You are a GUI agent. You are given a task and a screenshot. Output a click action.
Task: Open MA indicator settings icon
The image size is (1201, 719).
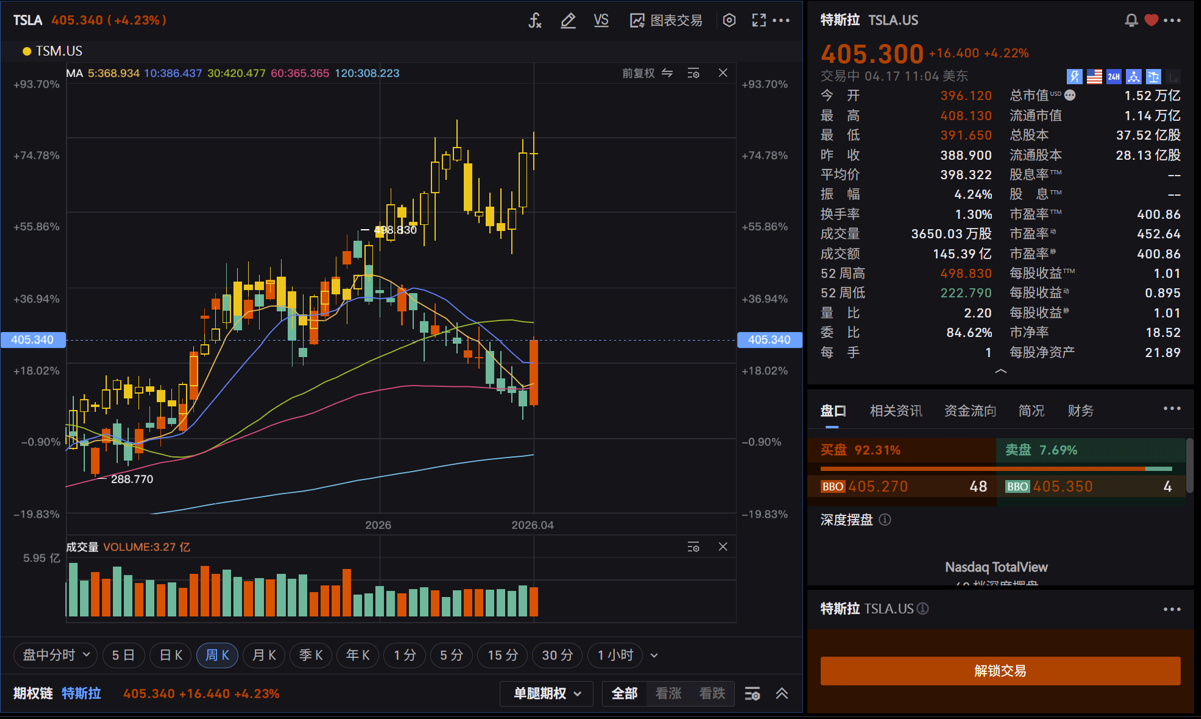pos(693,73)
